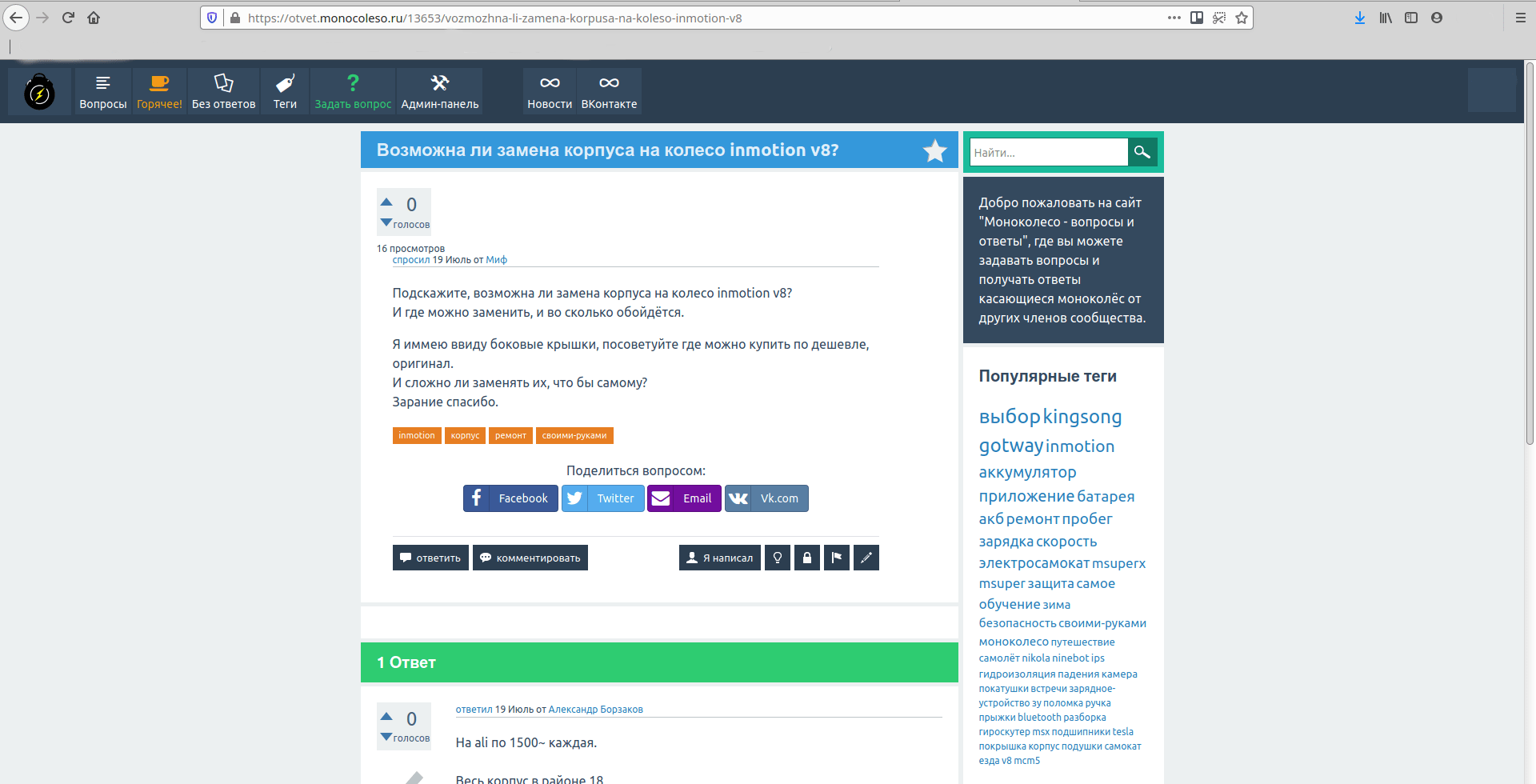The height and width of the screenshot is (784, 1536).
Task: Open question editor via pencil icon
Action: tap(866, 557)
